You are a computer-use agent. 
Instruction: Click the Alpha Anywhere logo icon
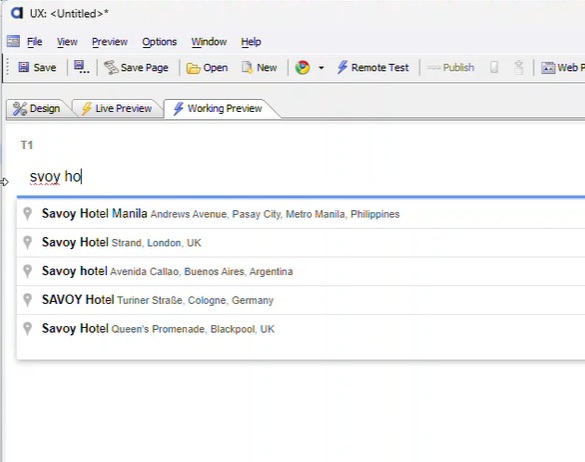point(17,13)
